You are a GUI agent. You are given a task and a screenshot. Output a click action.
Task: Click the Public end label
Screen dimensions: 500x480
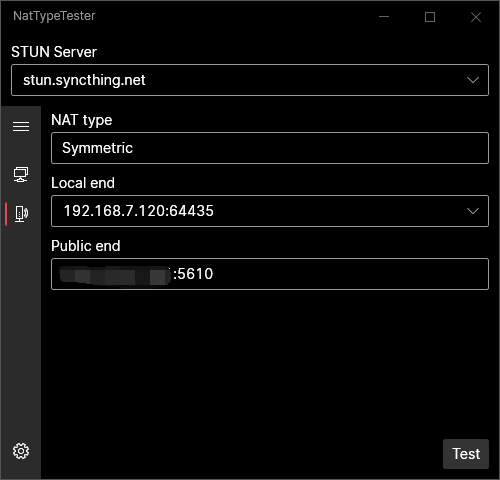86,246
